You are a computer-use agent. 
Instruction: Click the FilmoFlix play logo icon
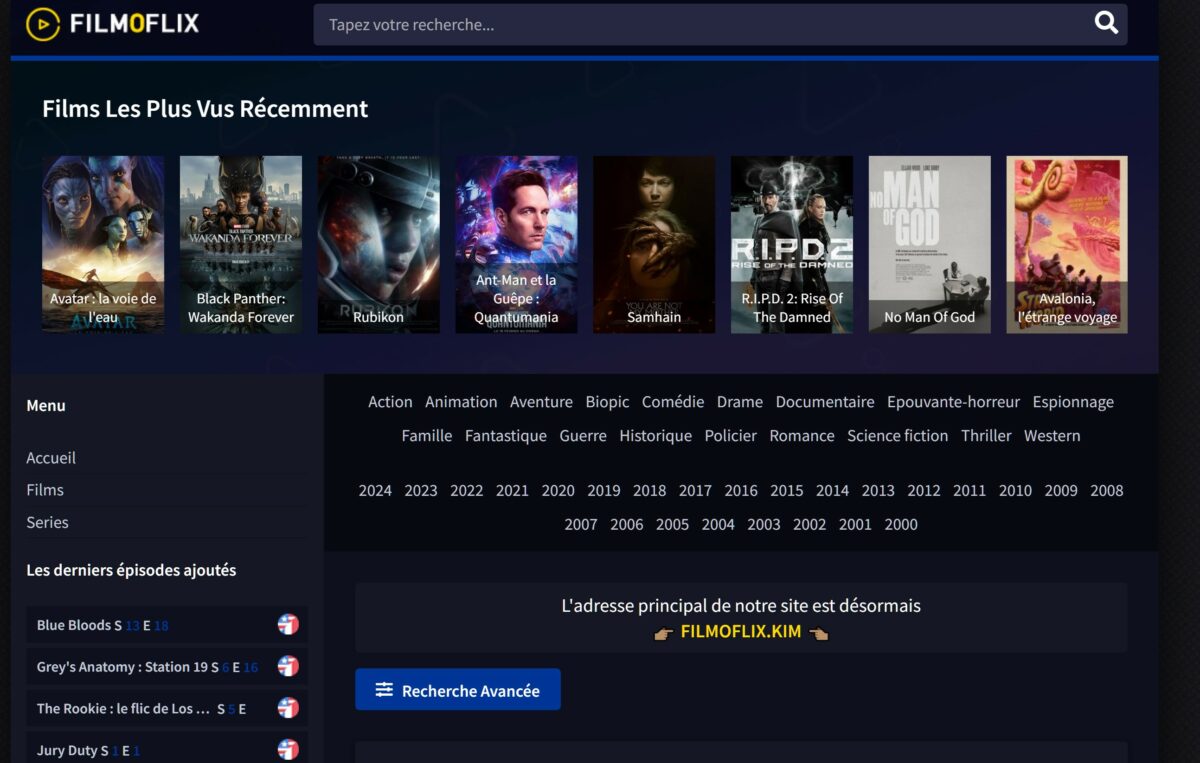[43, 23]
